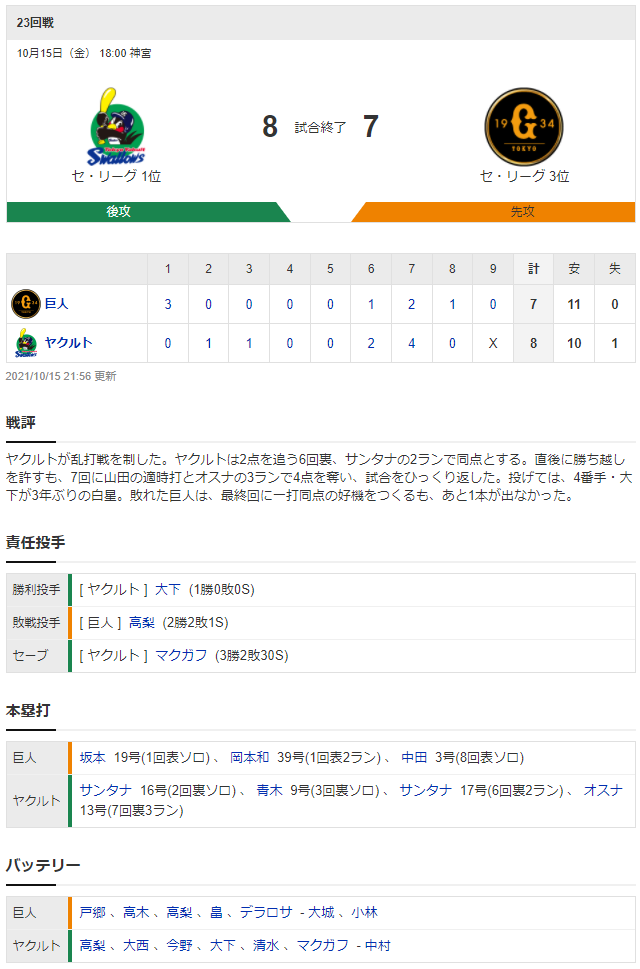Open Yakult 6th inning score 2
This screenshot has width=640, height=969.
(x=371, y=343)
